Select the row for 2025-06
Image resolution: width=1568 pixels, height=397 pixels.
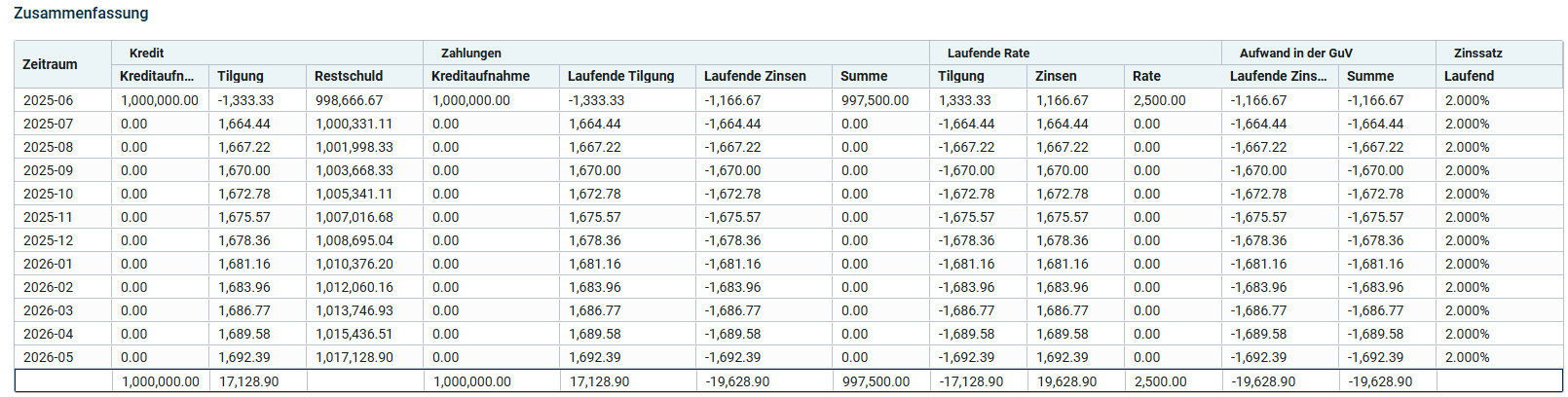point(788,100)
